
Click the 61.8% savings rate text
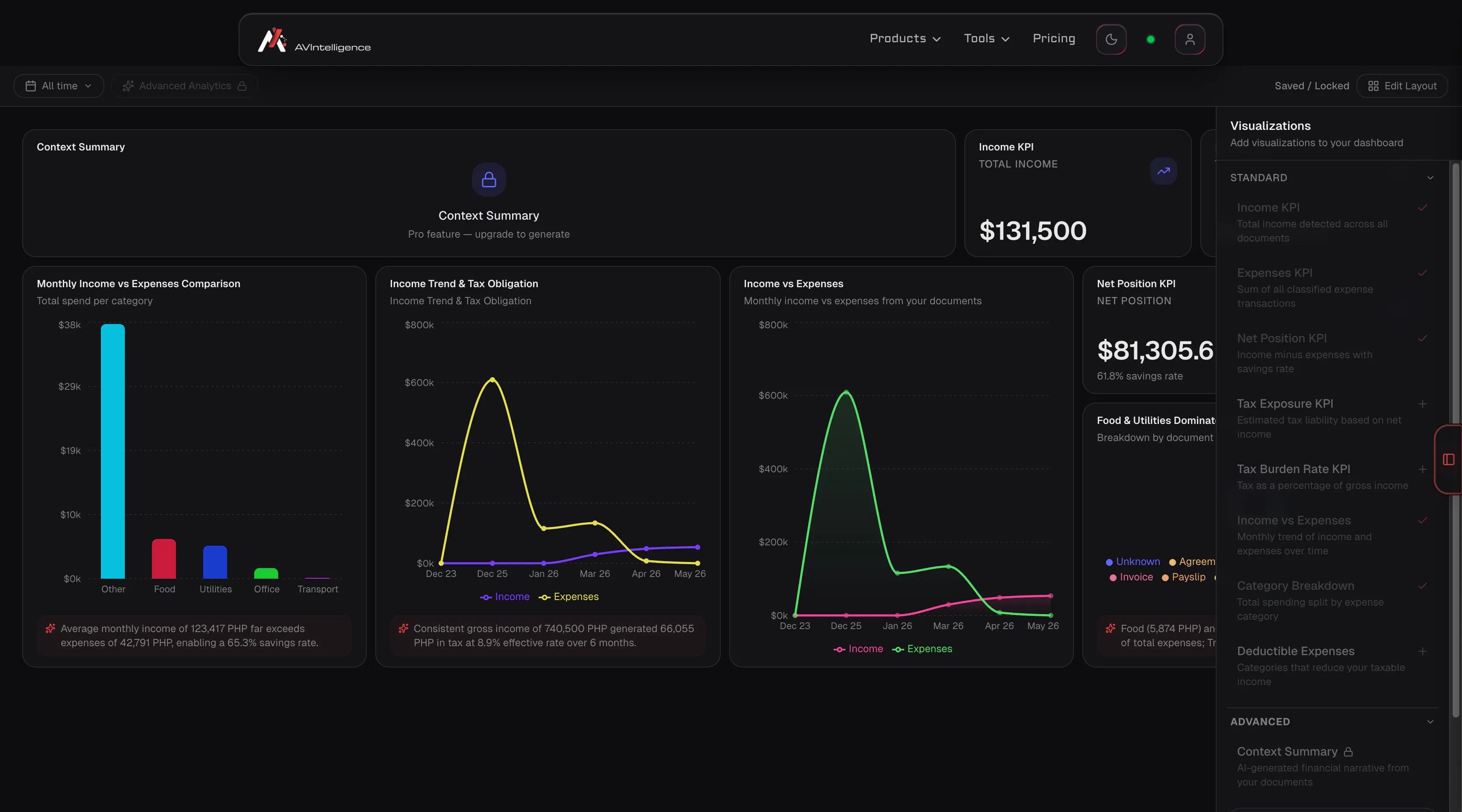click(x=1139, y=376)
